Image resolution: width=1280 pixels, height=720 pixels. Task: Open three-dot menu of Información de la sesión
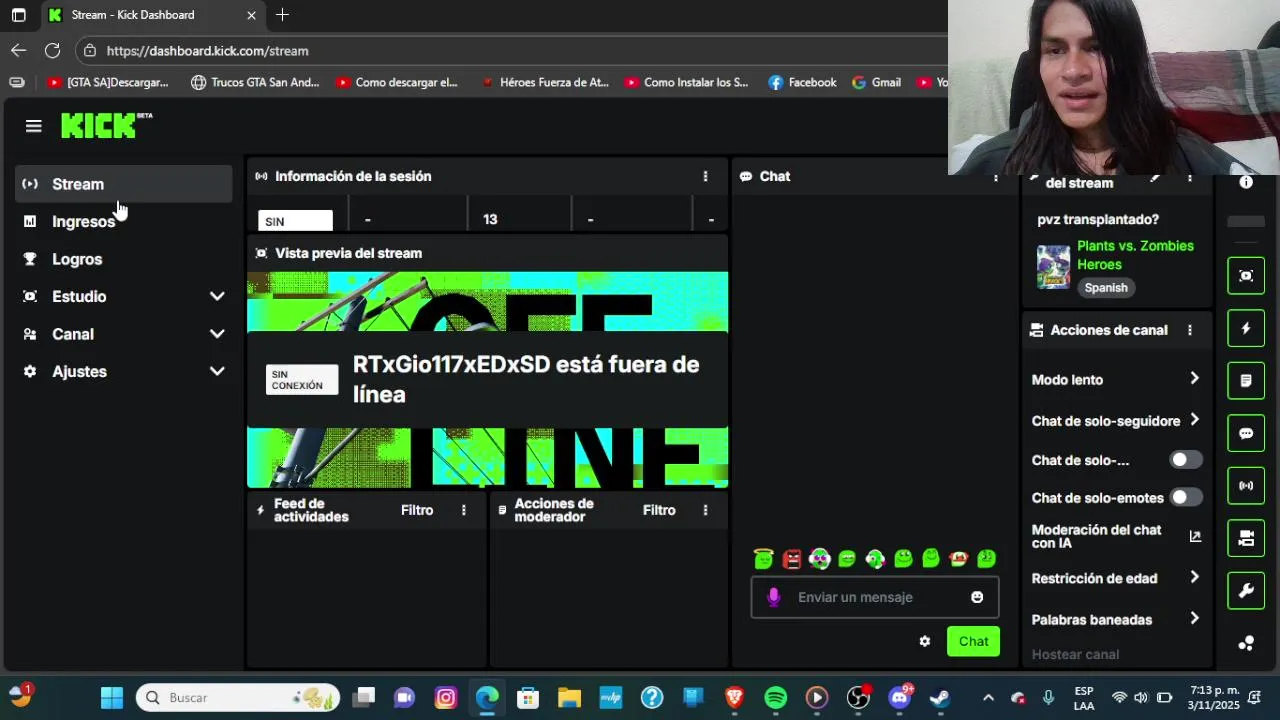click(705, 176)
